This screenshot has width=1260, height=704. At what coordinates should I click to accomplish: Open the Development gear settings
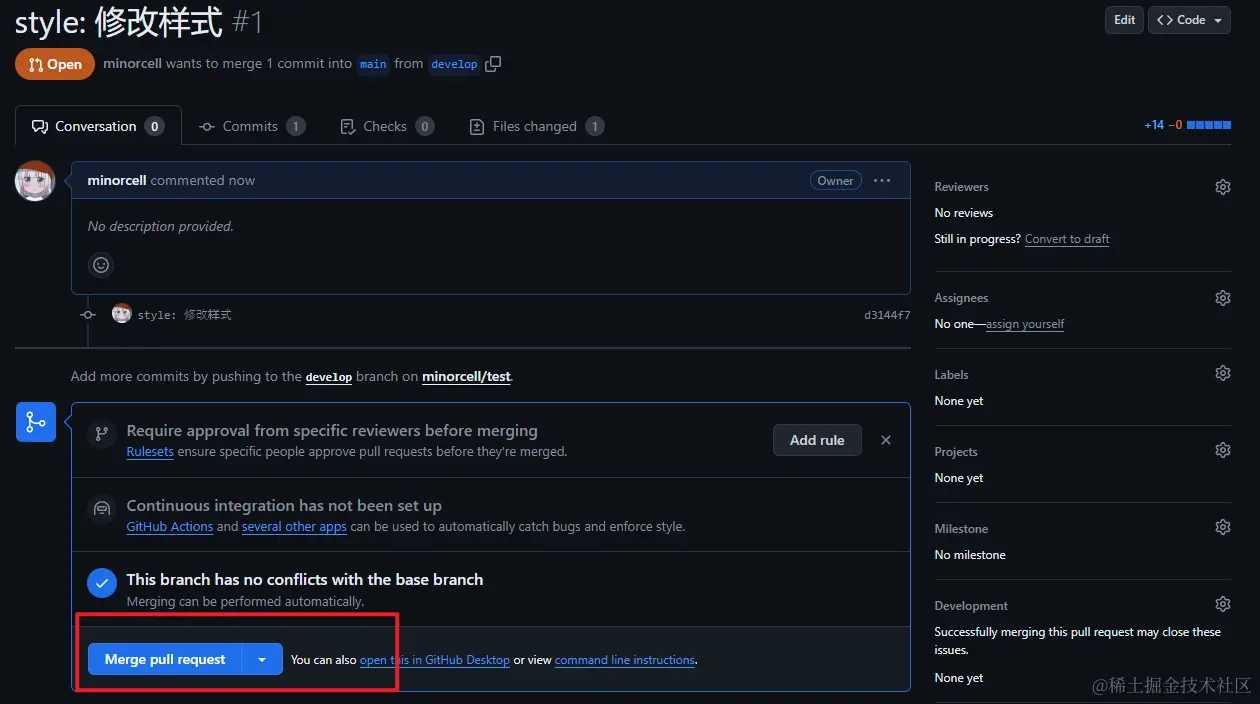click(1222, 604)
